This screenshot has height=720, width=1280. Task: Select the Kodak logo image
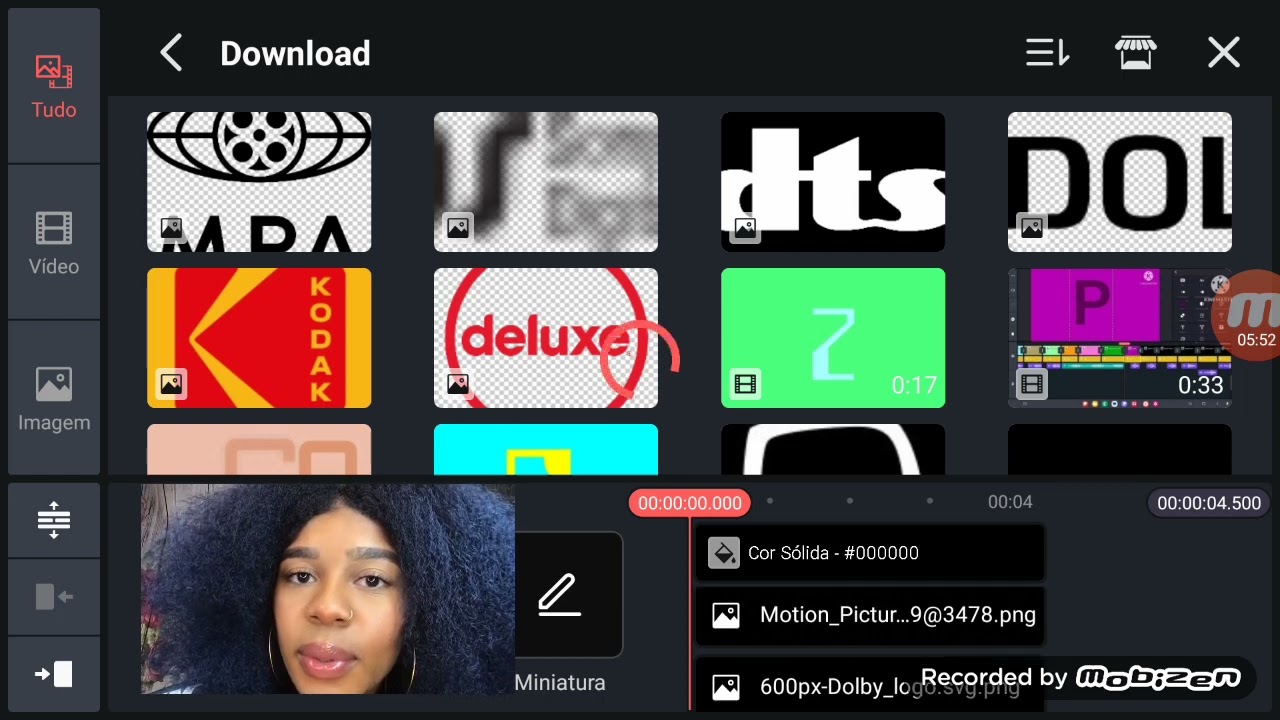coord(259,338)
